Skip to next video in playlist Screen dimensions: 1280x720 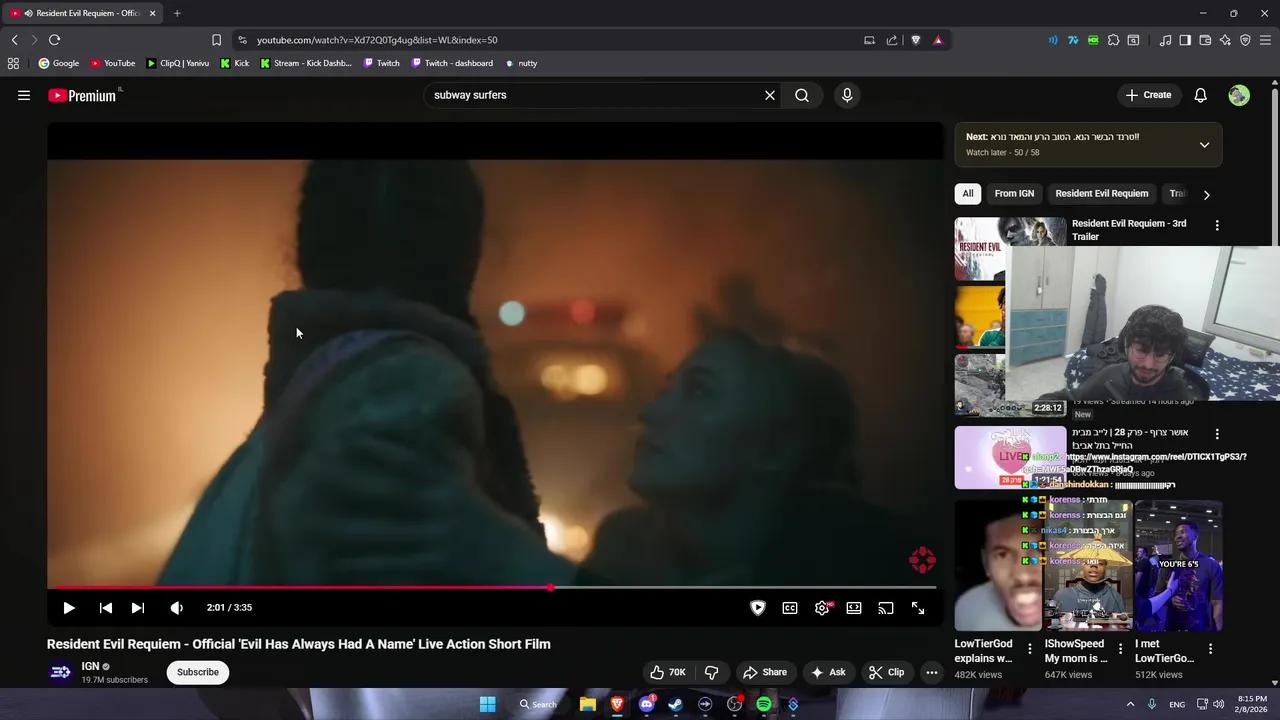point(138,608)
